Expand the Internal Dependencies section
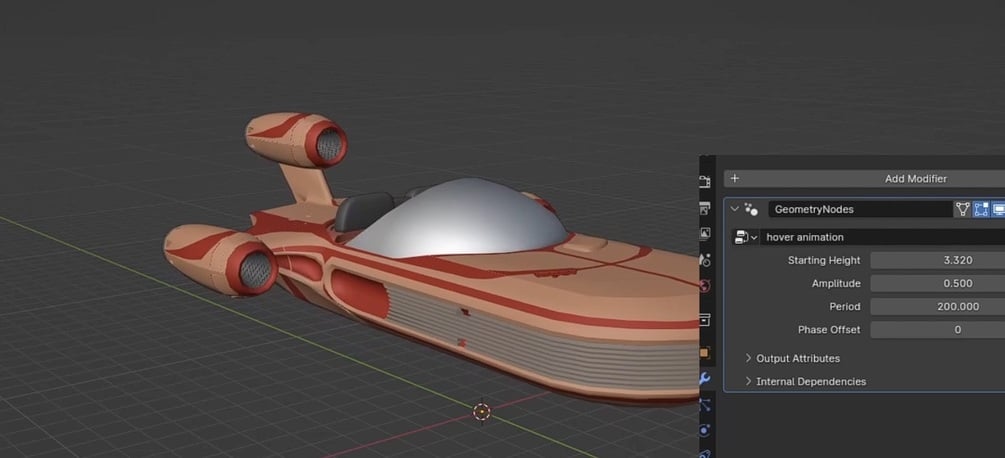Image resolution: width=1005 pixels, height=458 pixels. point(805,381)
